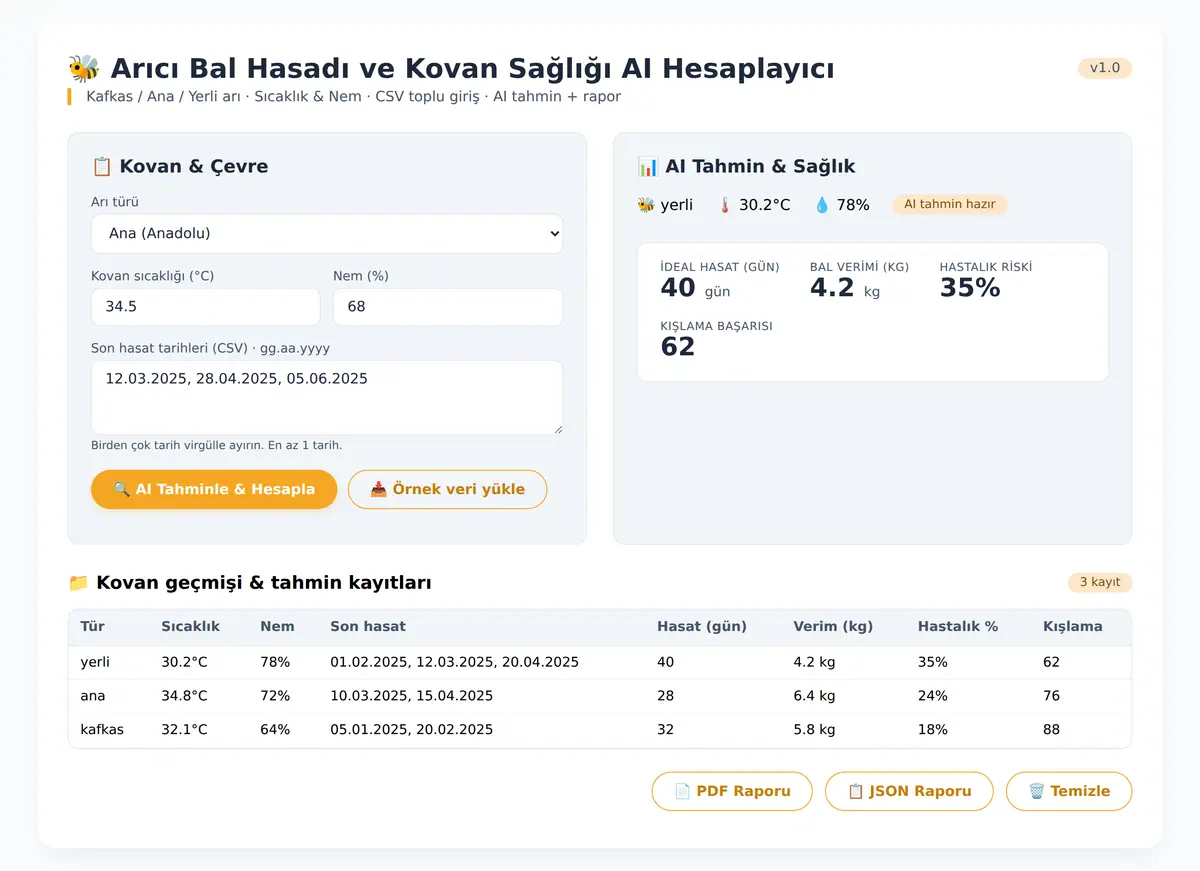Click the 76 wintering cell
Image resolution: width=1200 pixels, height=871 pixels.
point(1051,696)
